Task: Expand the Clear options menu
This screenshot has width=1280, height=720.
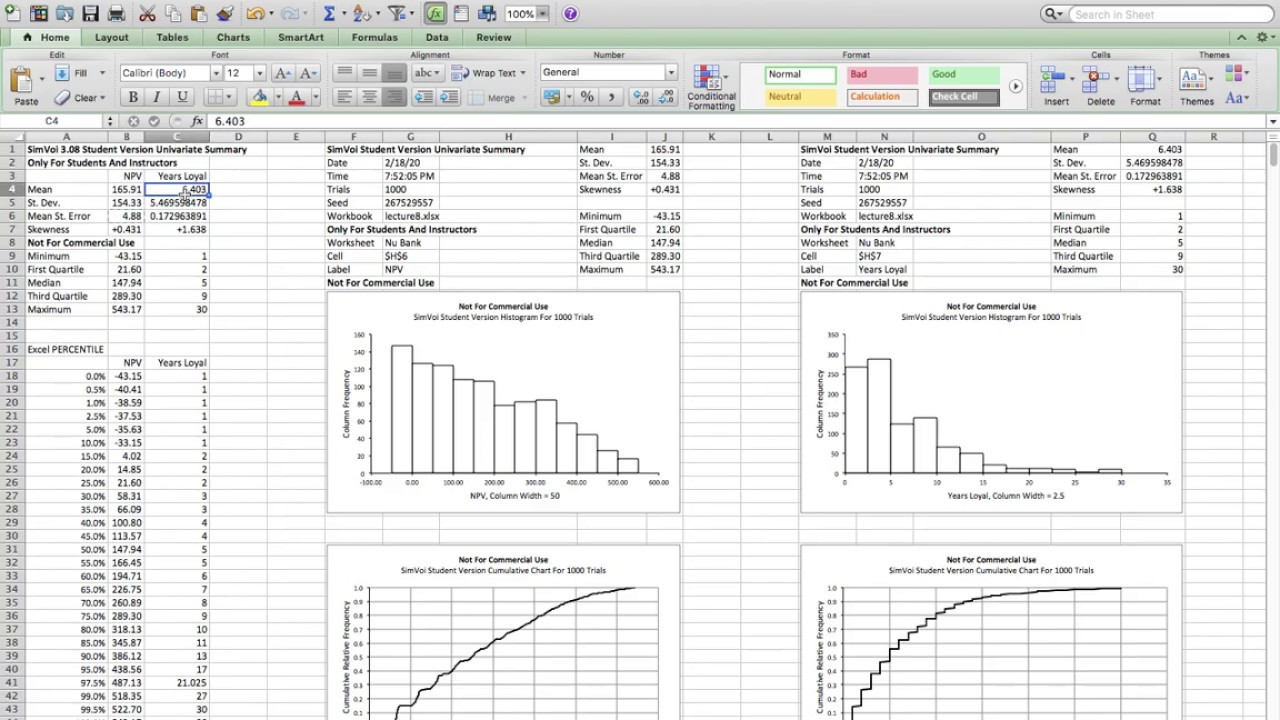Action: point(104,98)
